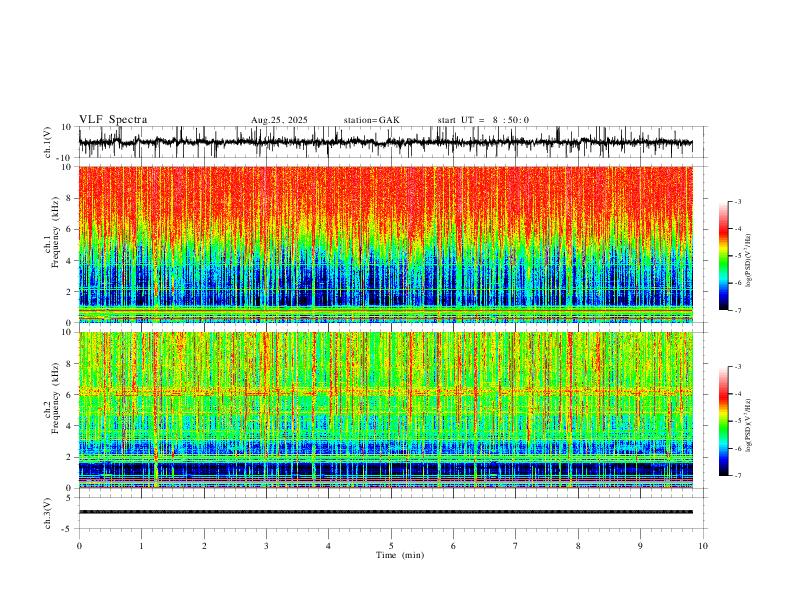
Task: Select the "start UT = 8 :50: 0" text
Action: (483, 120)
